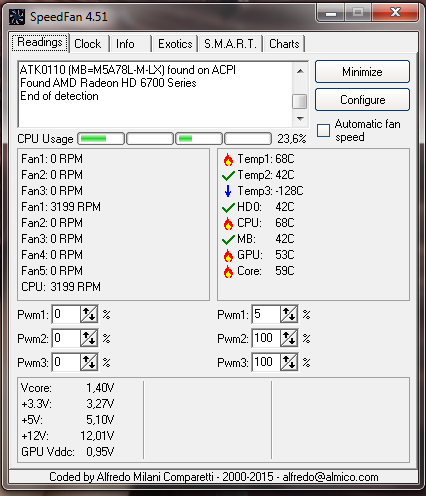Click the left Pwm2 spinner arrows
The image size is (426, 496).
89,338
